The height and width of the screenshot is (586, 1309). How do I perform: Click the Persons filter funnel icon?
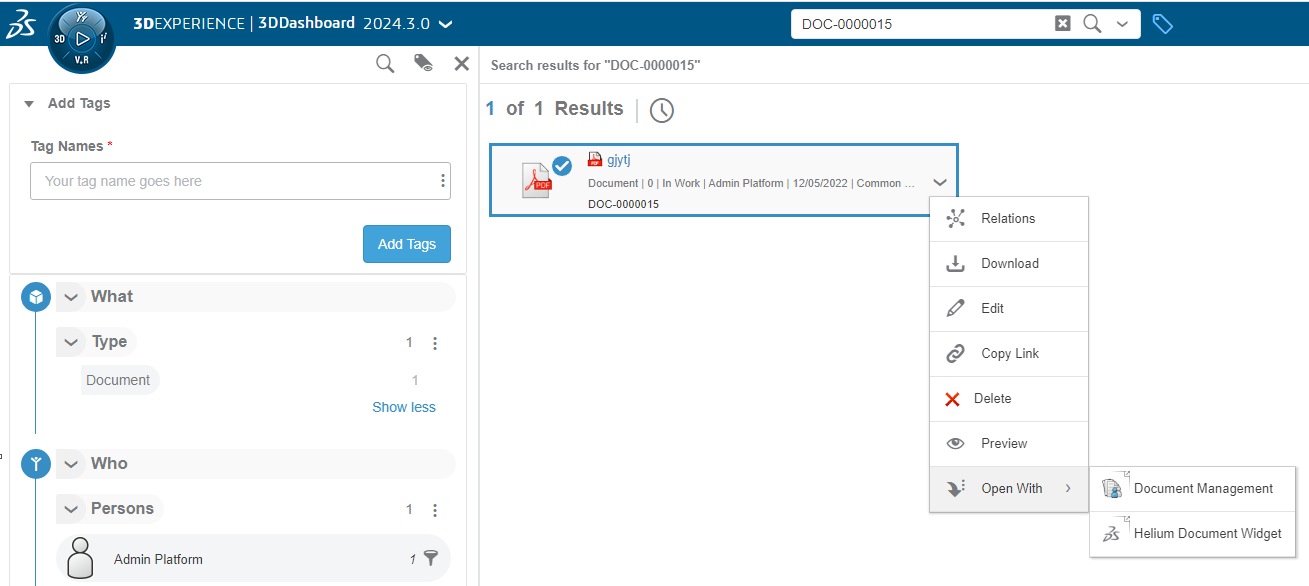point(431,558)
